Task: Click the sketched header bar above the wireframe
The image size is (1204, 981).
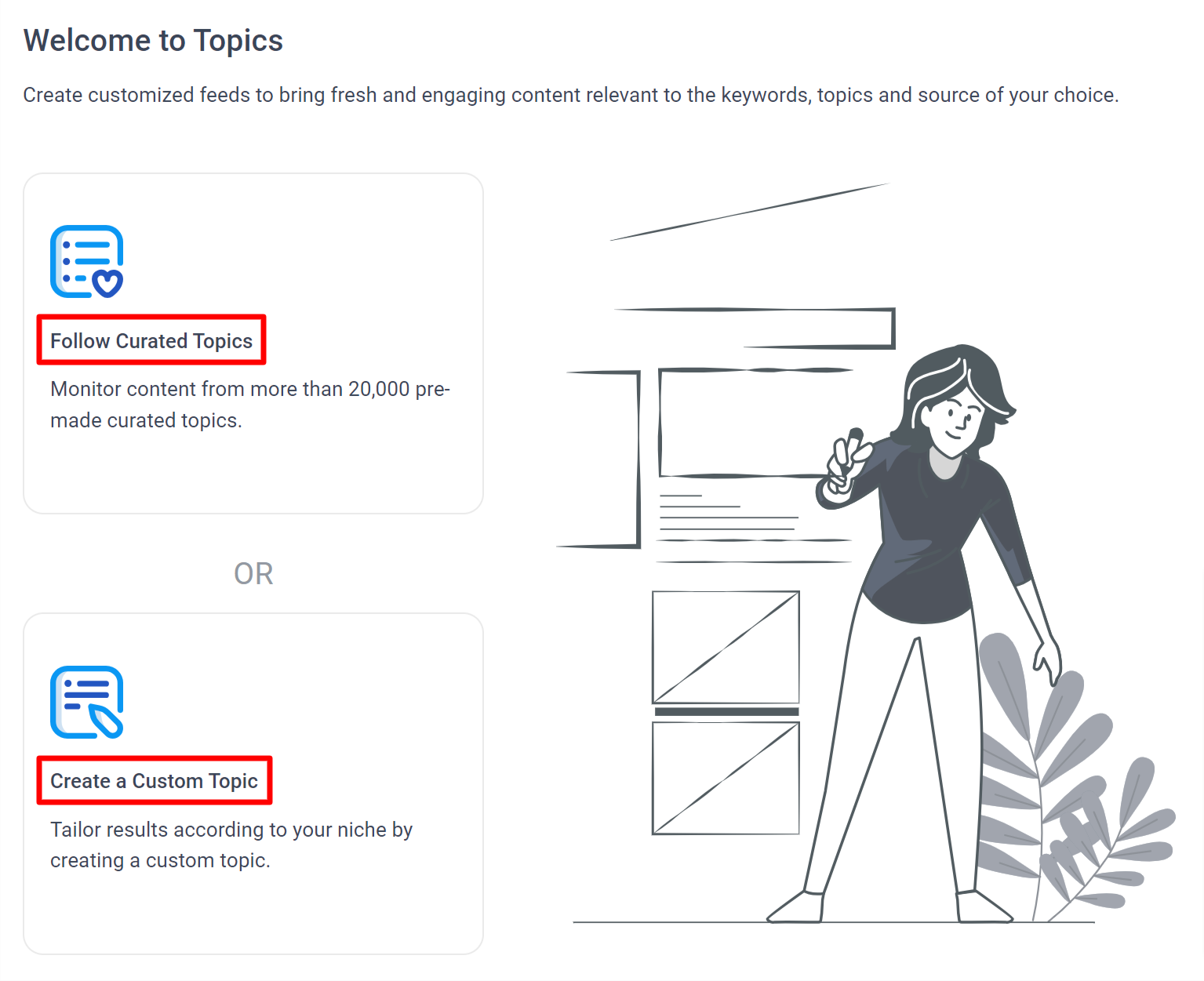Action: click(753, 328)
